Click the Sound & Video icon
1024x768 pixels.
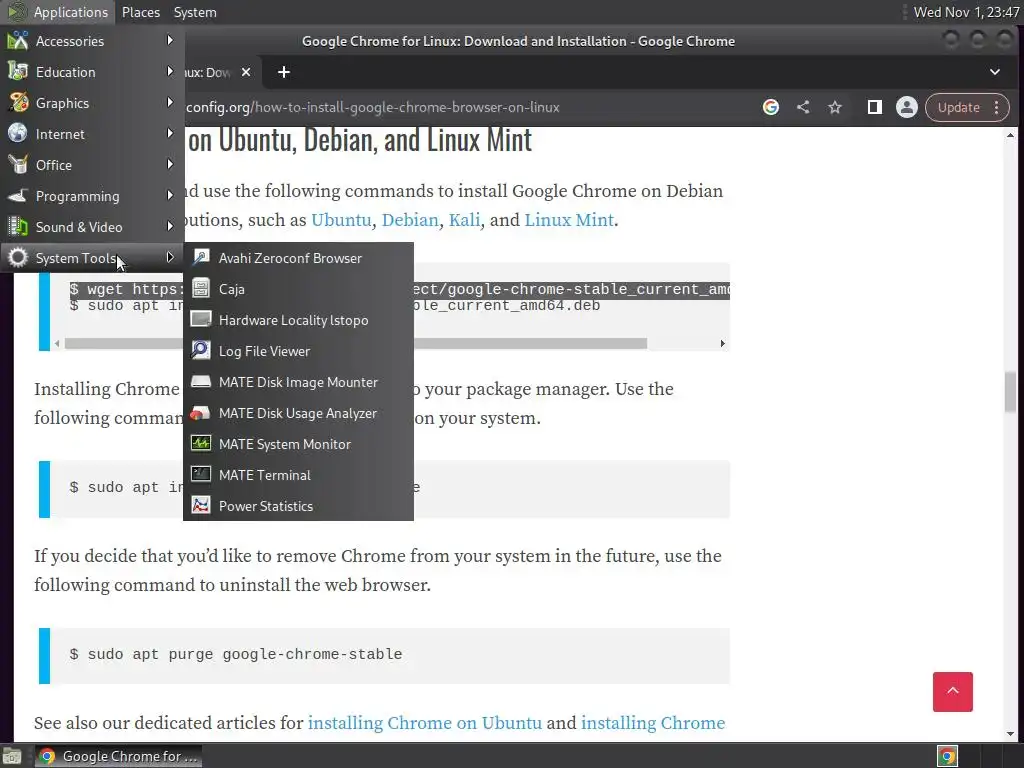pyautogui.click(x=18, y=227)
